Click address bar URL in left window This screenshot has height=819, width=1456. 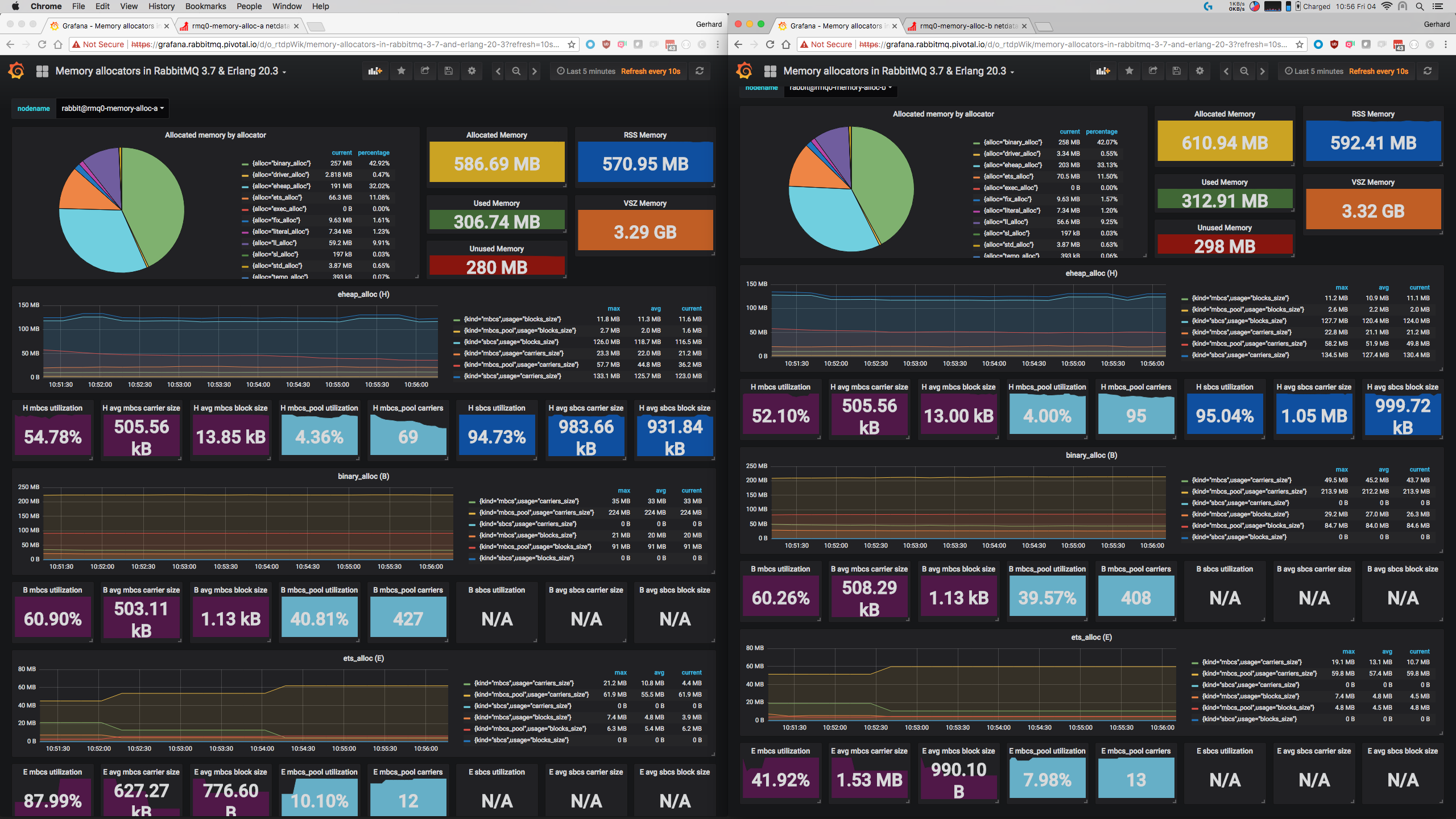[x=345, y=44]
